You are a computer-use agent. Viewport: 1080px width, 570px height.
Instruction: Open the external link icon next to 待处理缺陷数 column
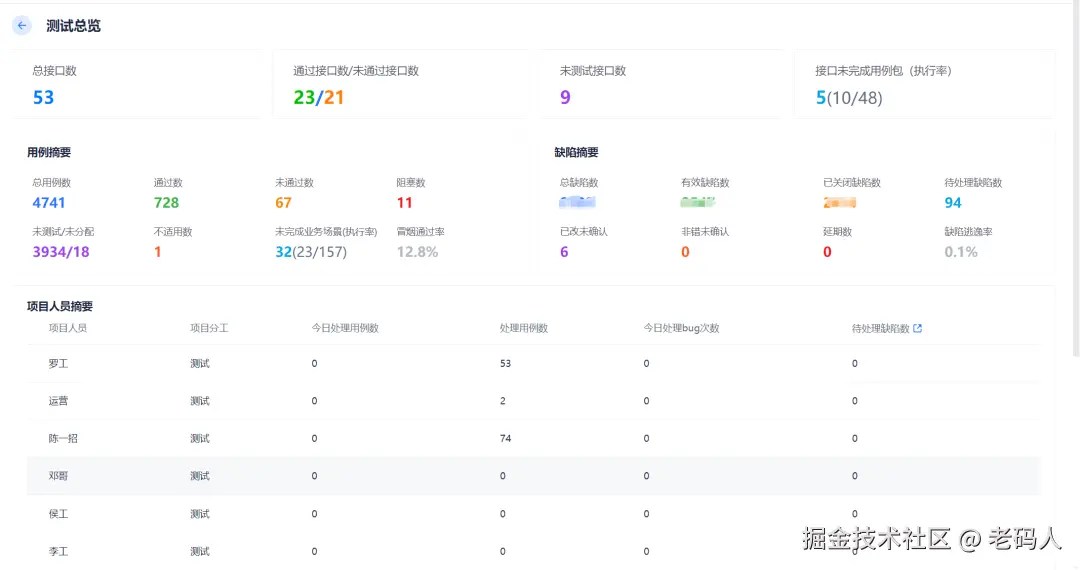917,328
